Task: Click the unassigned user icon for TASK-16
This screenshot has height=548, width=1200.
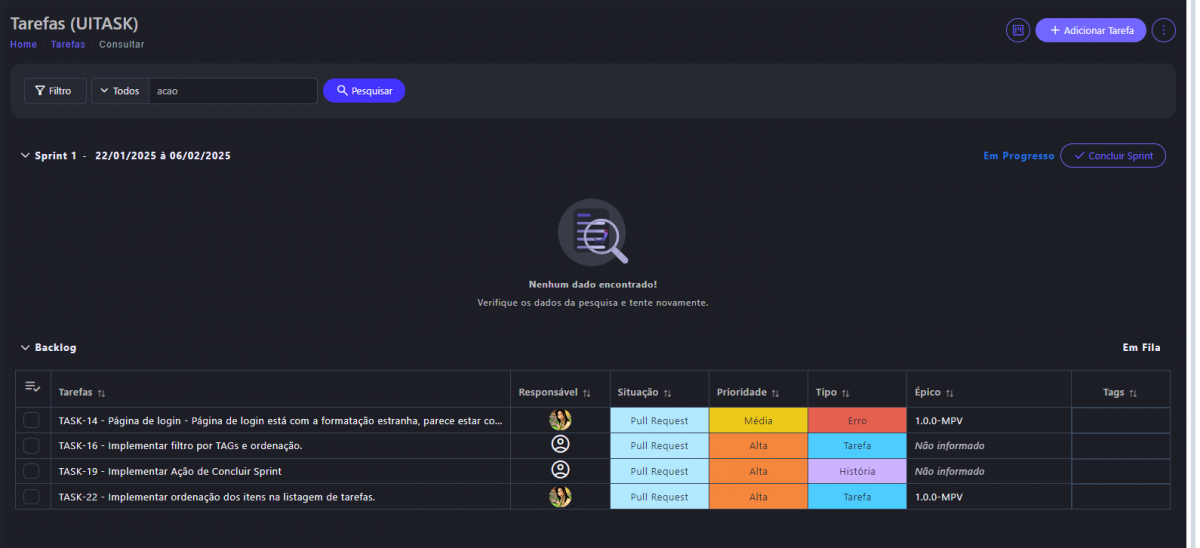Action: pos(560,445)
